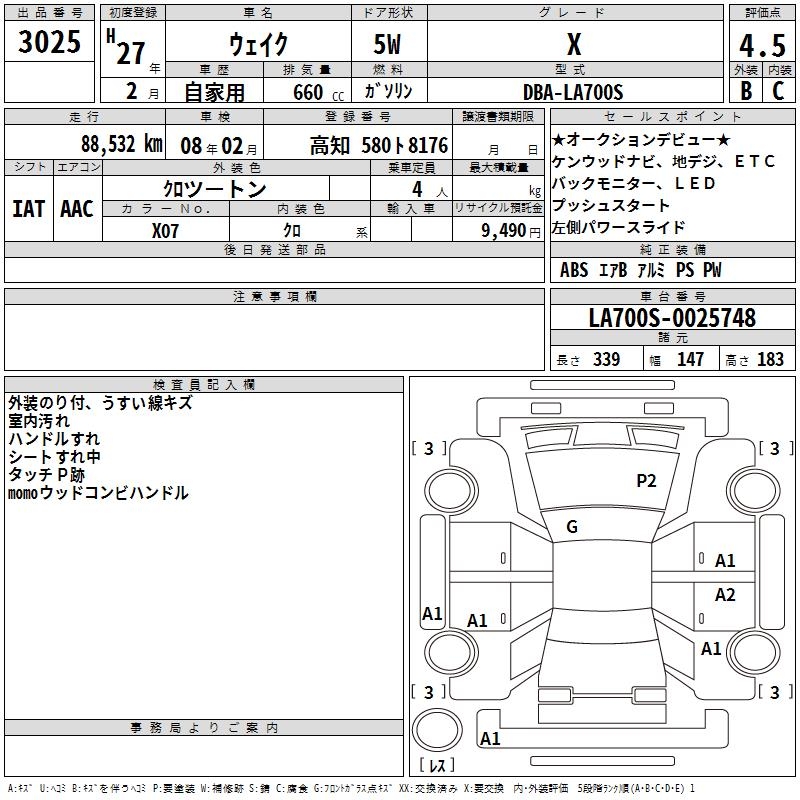Click the model code DBA-LA700S
Screen dimensions: 800x800
(x=575, y=91)
